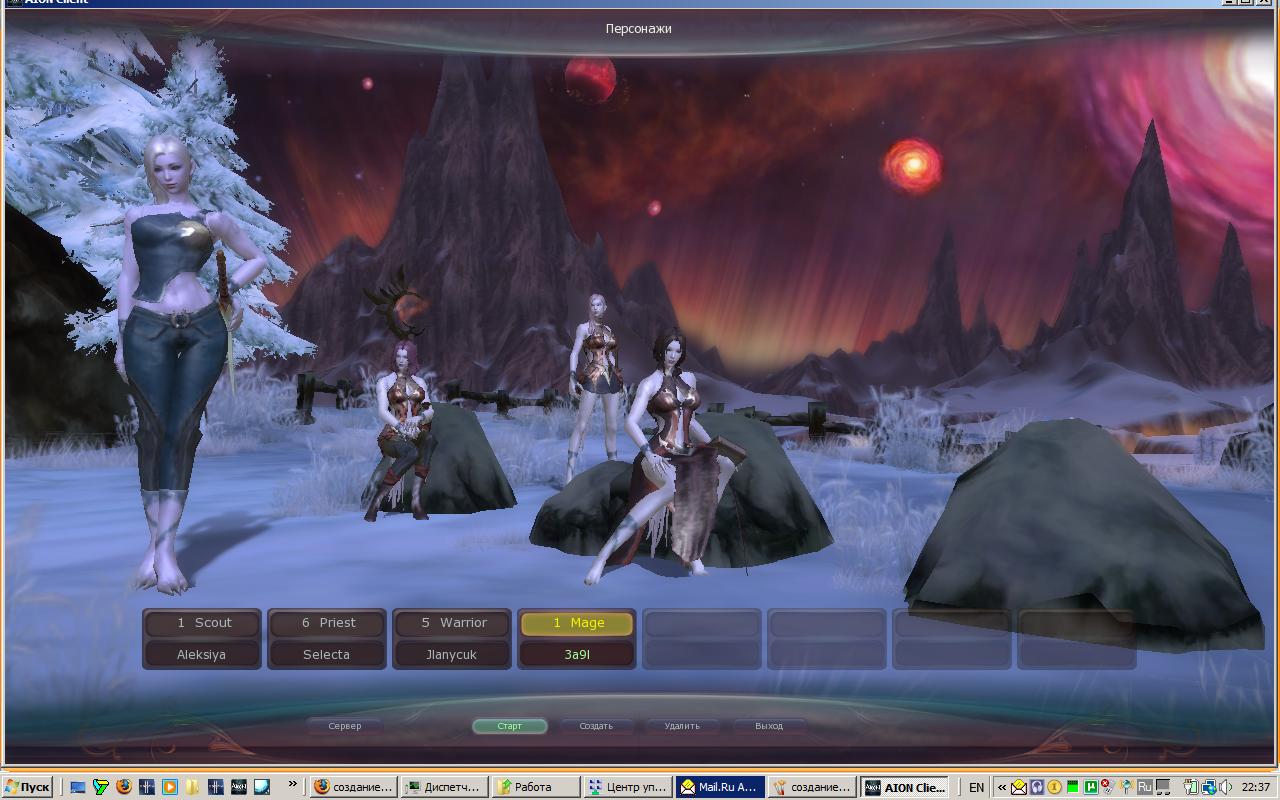Click the headphones tray icon
This screenshot has height=800, width=1280.
[1037, 787]
